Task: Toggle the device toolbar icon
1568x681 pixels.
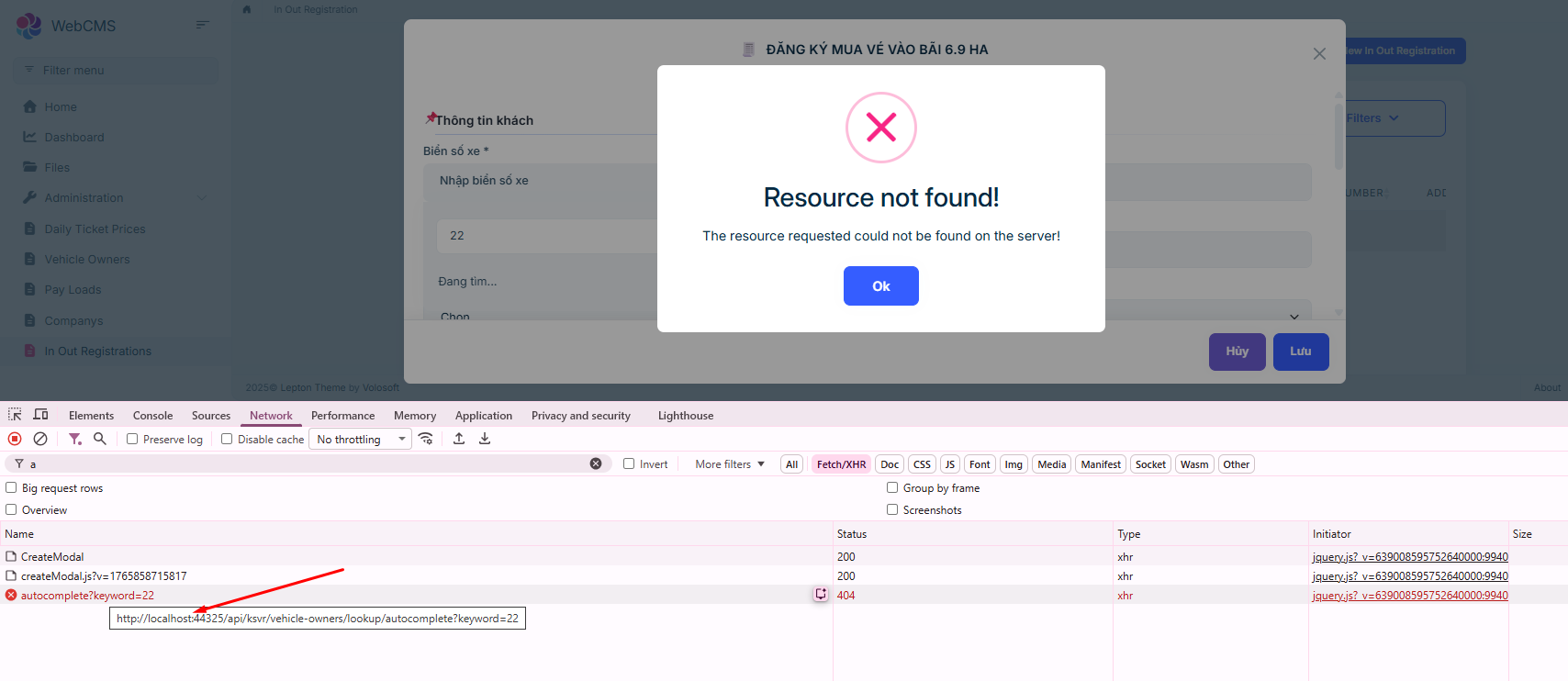Action: pos(40,415)
